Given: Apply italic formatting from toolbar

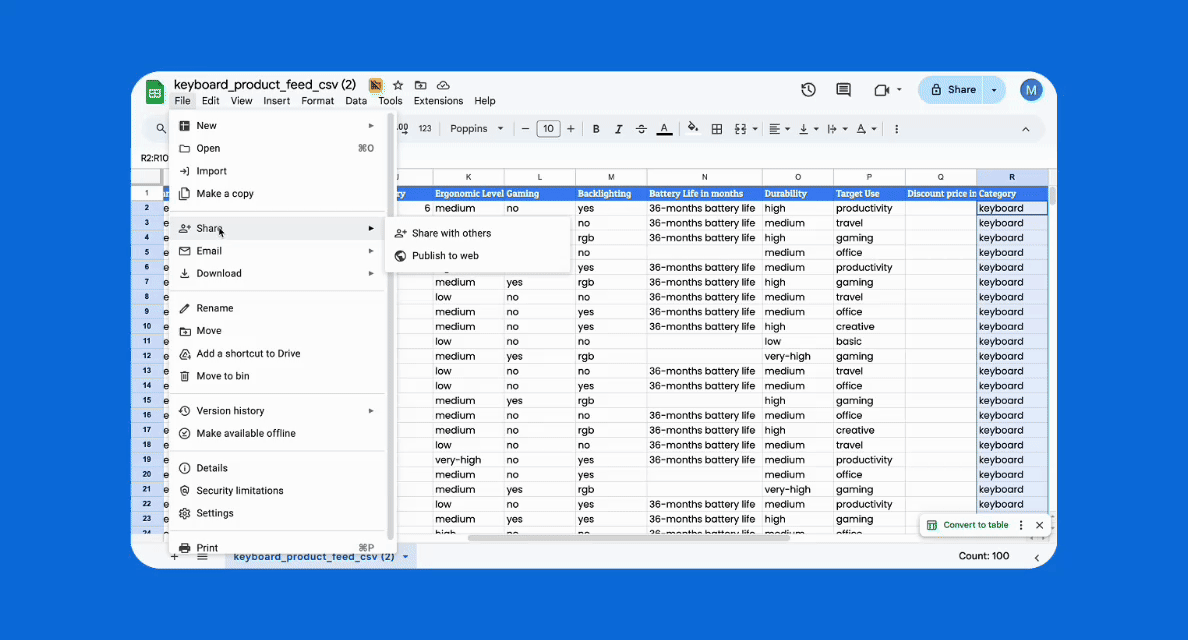Looking at the screenshot, I should 618,129.
